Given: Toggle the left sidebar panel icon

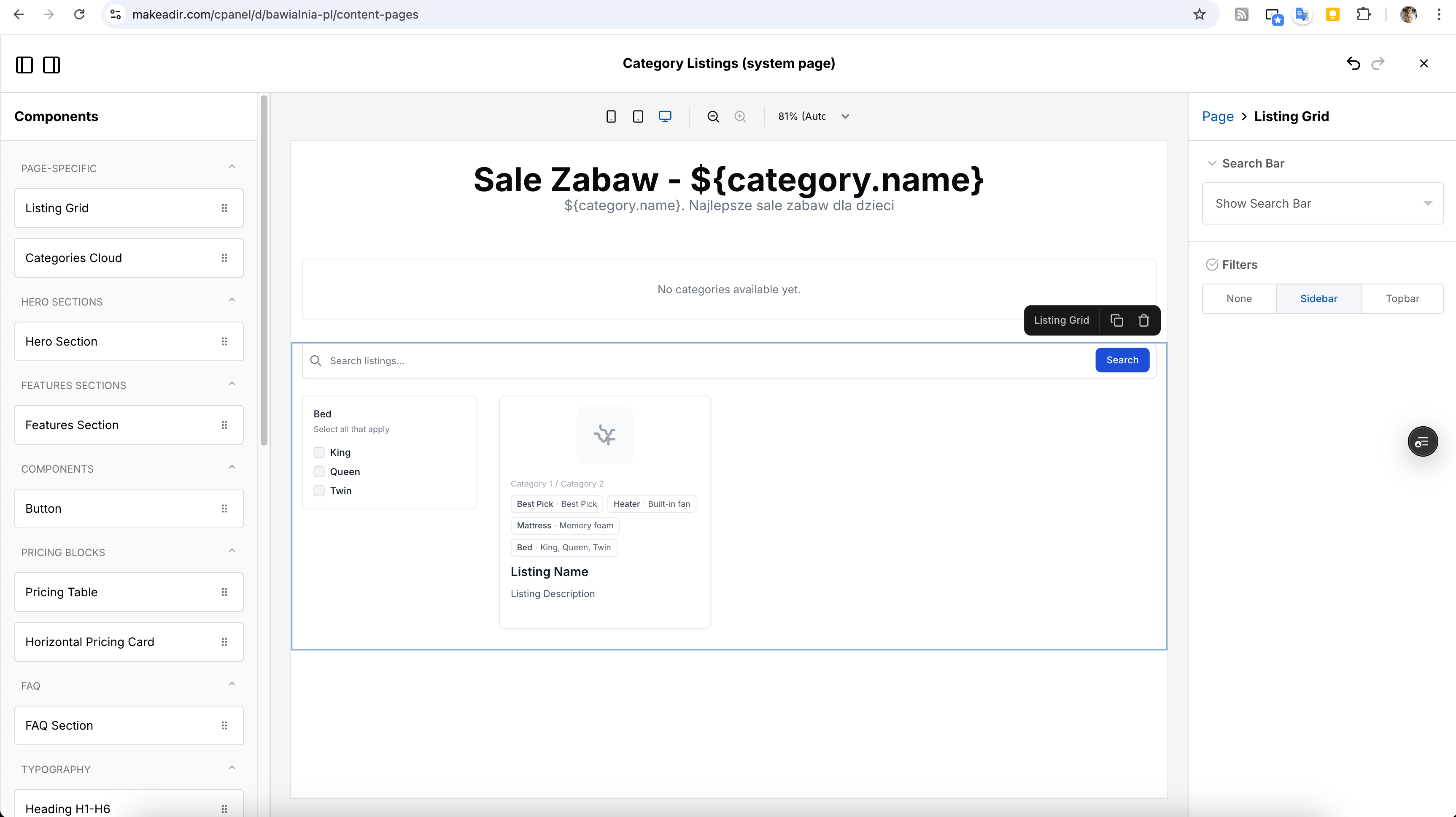Looking at the screenshot, I should 24,65.
